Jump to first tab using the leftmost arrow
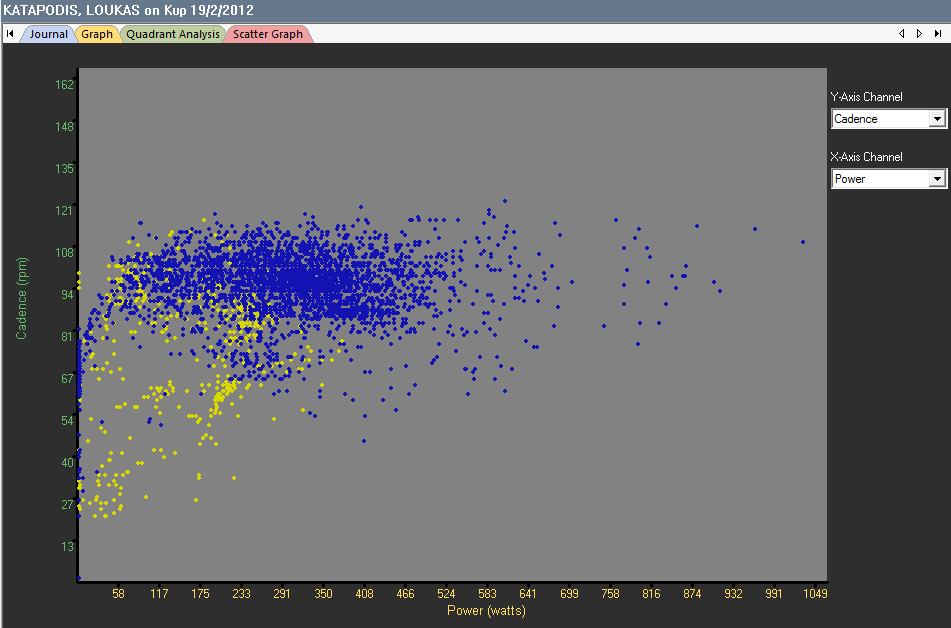The width and height of the screenshot is (951, 628). click(x=10, y=34)
